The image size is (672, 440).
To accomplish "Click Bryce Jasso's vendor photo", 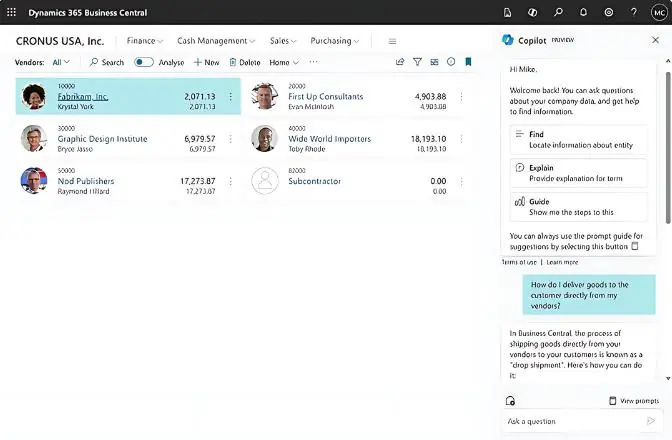I will click(34, 138).
